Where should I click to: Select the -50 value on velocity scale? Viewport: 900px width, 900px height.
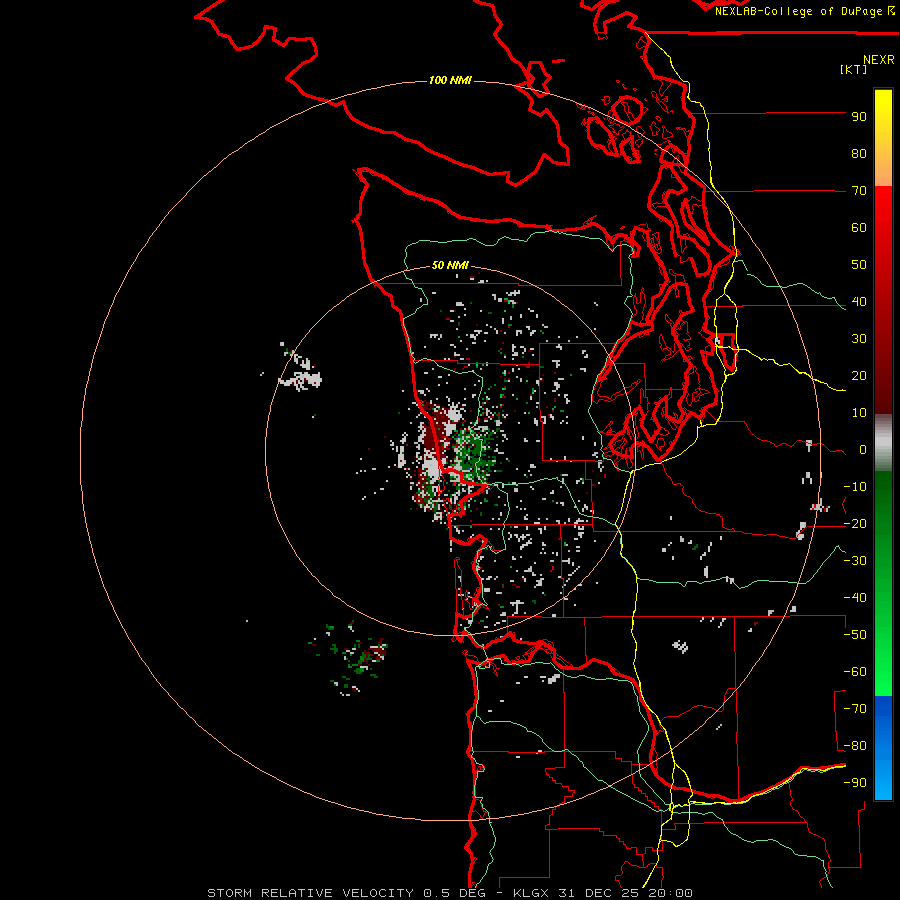click(855, 635)
